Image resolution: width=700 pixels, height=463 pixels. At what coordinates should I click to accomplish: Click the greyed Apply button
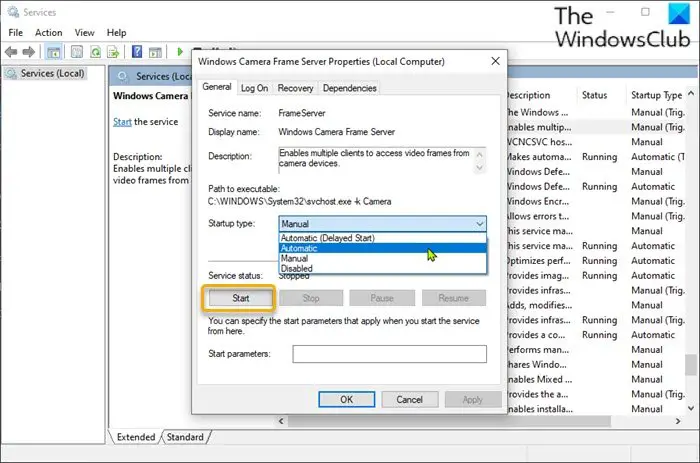(473, 400)
